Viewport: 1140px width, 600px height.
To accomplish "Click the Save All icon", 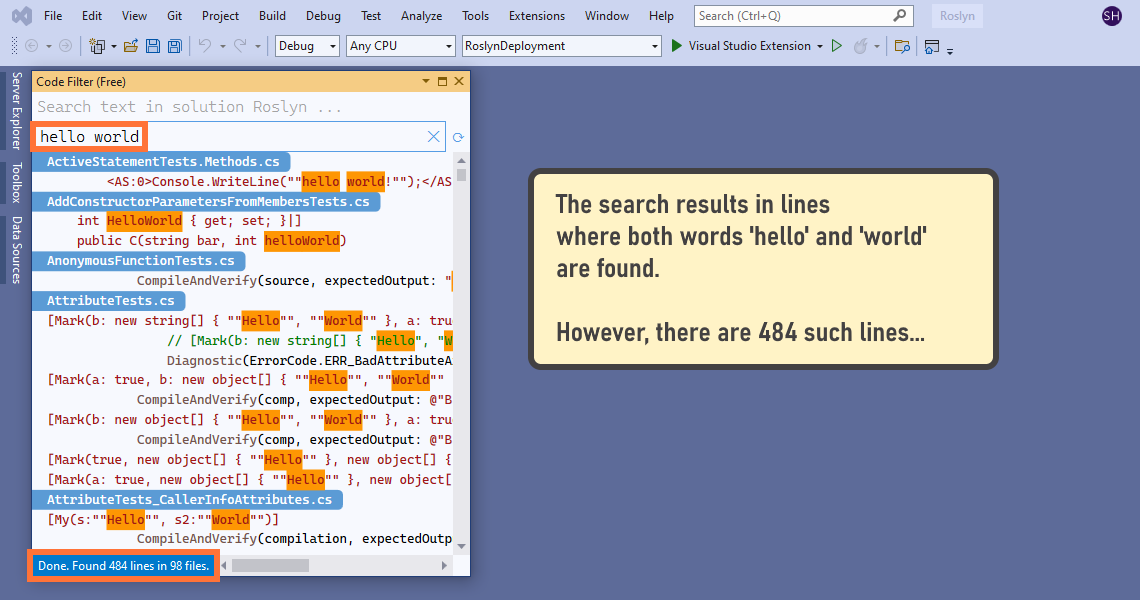I will (x=174, y=46).
